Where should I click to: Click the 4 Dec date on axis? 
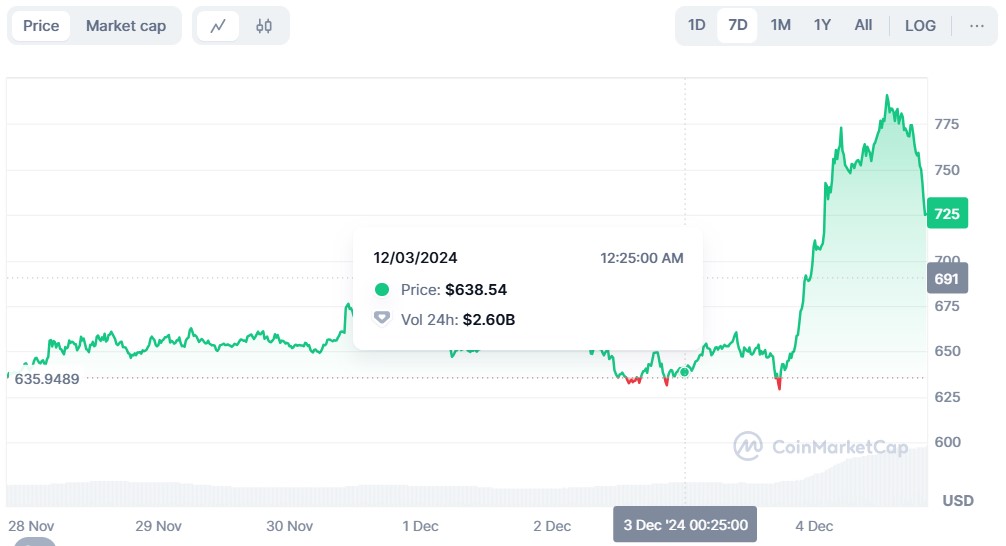(x=814, y=526)
